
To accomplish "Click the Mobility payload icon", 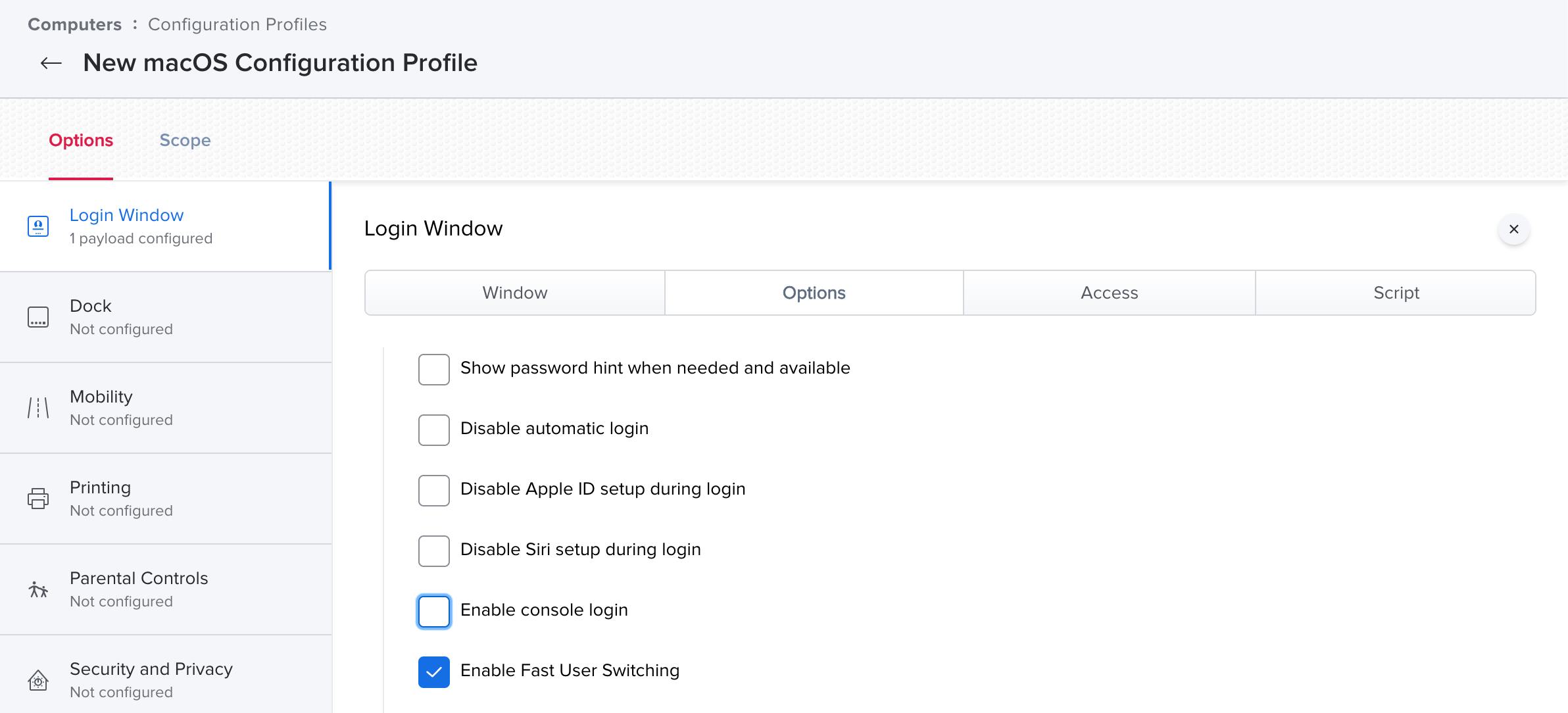I will pyautogui.click(x=38, y=408).
